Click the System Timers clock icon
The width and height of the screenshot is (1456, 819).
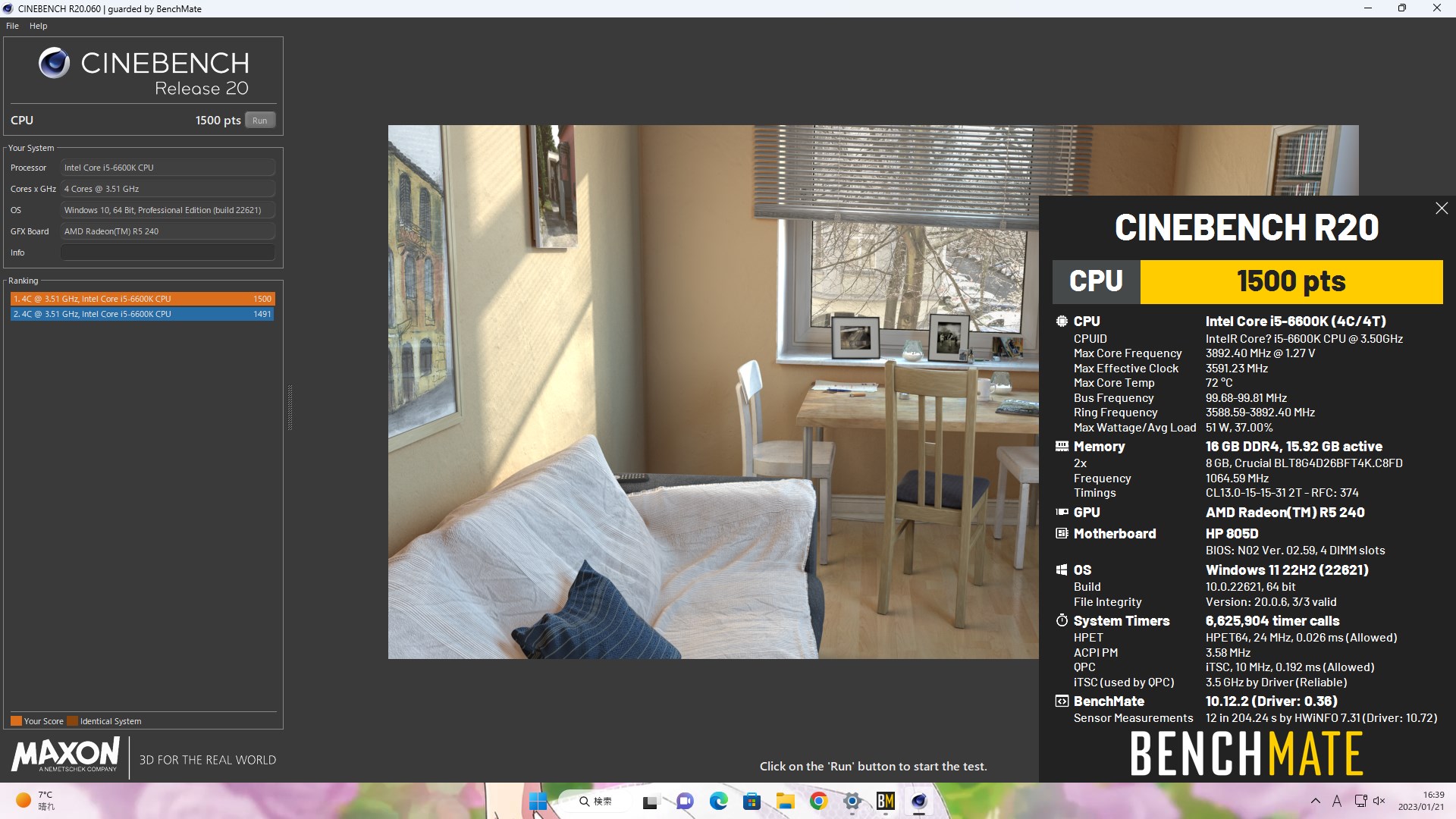[1062, 621]
